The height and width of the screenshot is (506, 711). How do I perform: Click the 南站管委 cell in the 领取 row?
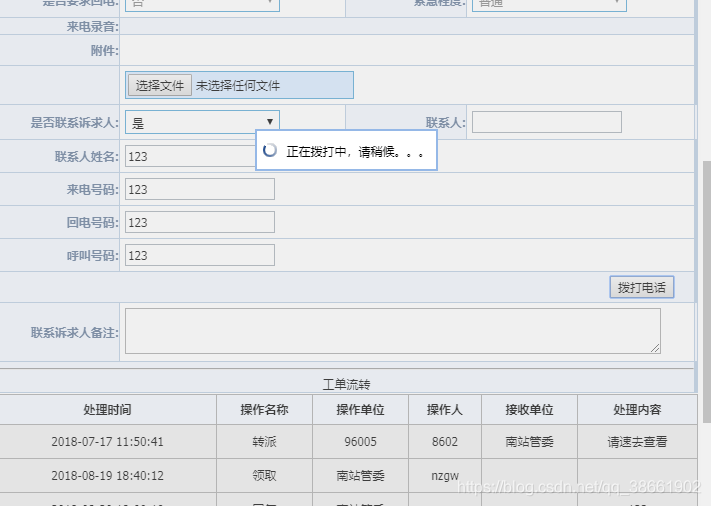coord(360,476)
